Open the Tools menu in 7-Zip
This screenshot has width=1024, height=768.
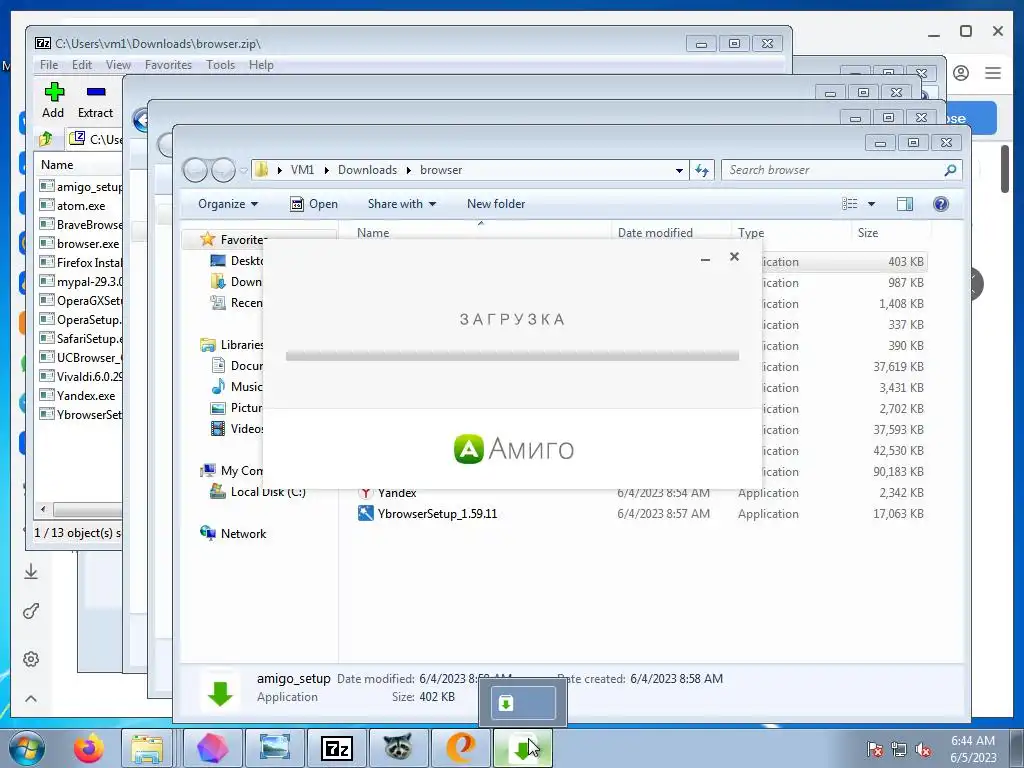(220, 65)
